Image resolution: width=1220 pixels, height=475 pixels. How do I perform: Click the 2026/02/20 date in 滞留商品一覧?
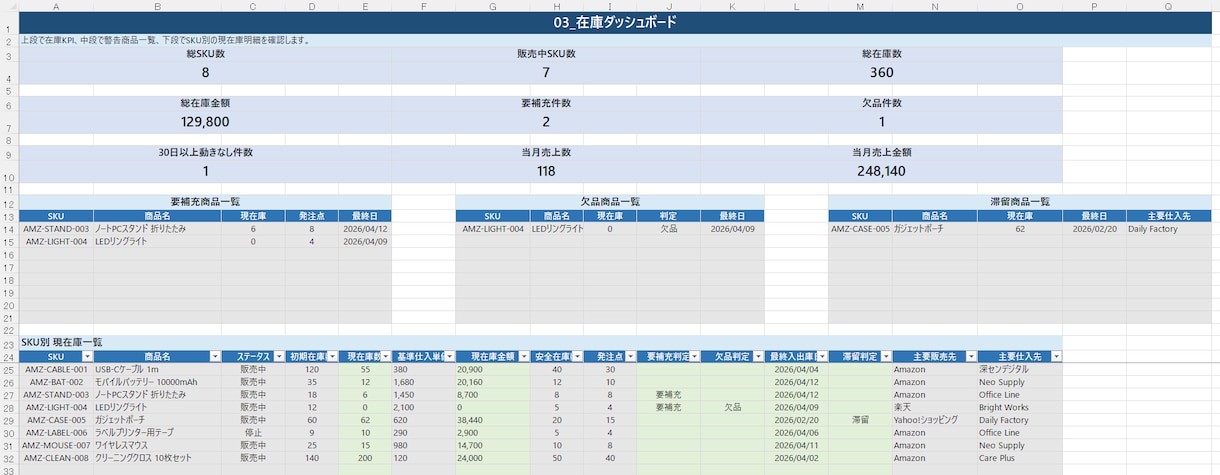(1094, 229)
